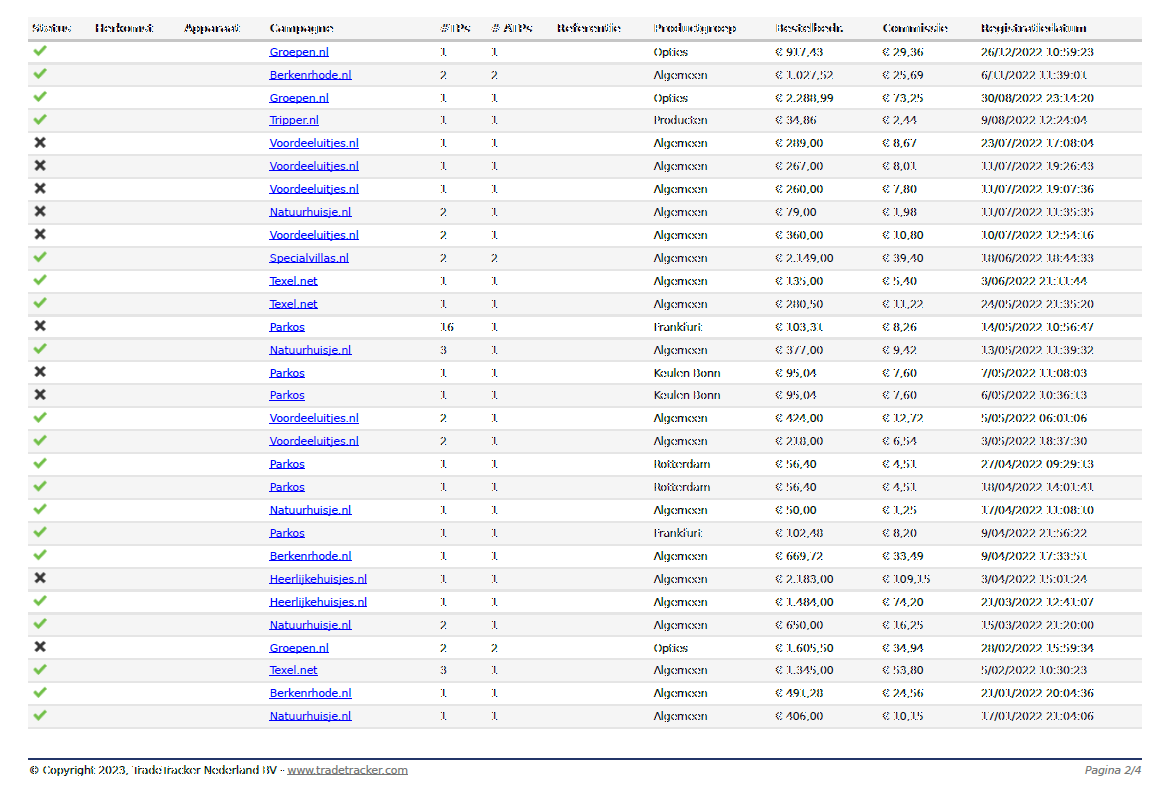Image resolution: width=1164 pixels, height=793 pixels.
Task: Click the X status beside the € 2.183,00 Heerlijkehuisjes order
Action: point(40,578)
